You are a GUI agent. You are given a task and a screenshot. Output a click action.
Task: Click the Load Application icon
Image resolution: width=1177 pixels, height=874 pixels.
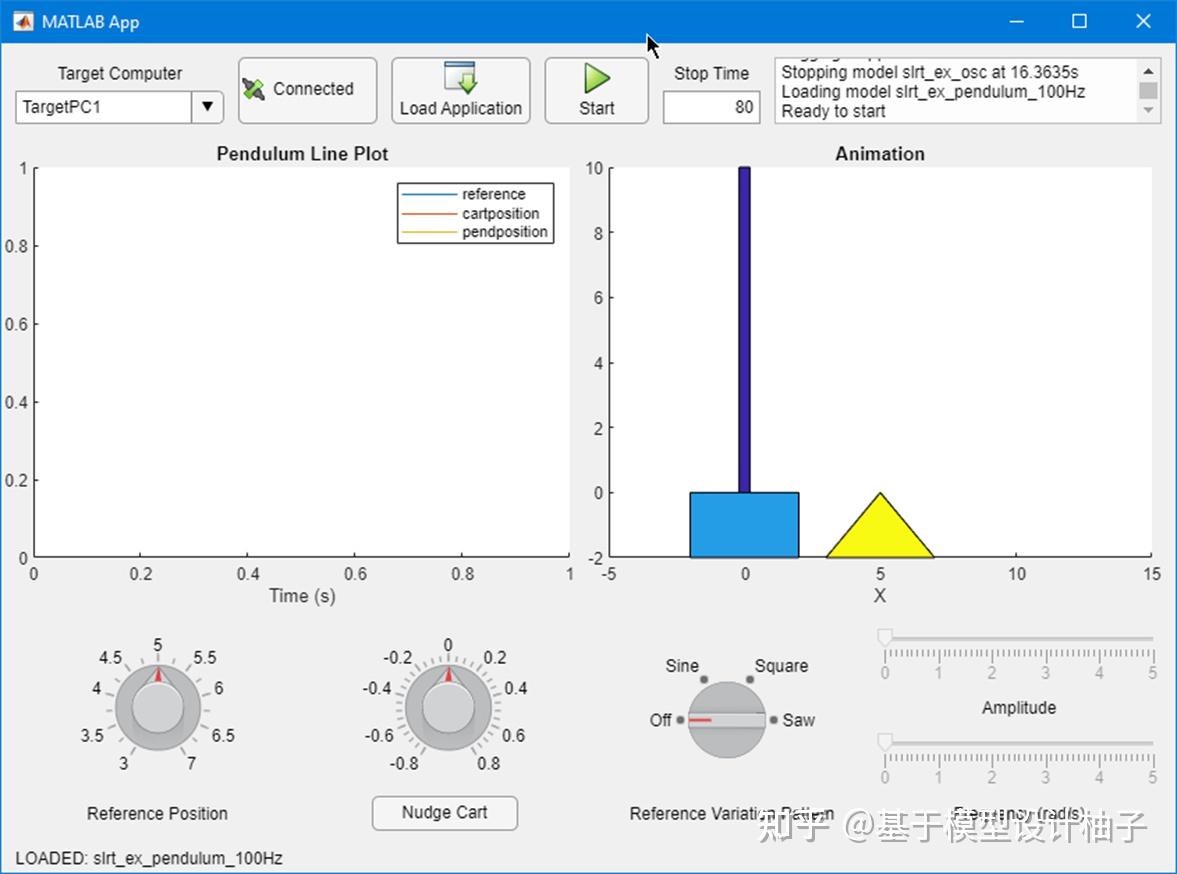click(460, 79)
